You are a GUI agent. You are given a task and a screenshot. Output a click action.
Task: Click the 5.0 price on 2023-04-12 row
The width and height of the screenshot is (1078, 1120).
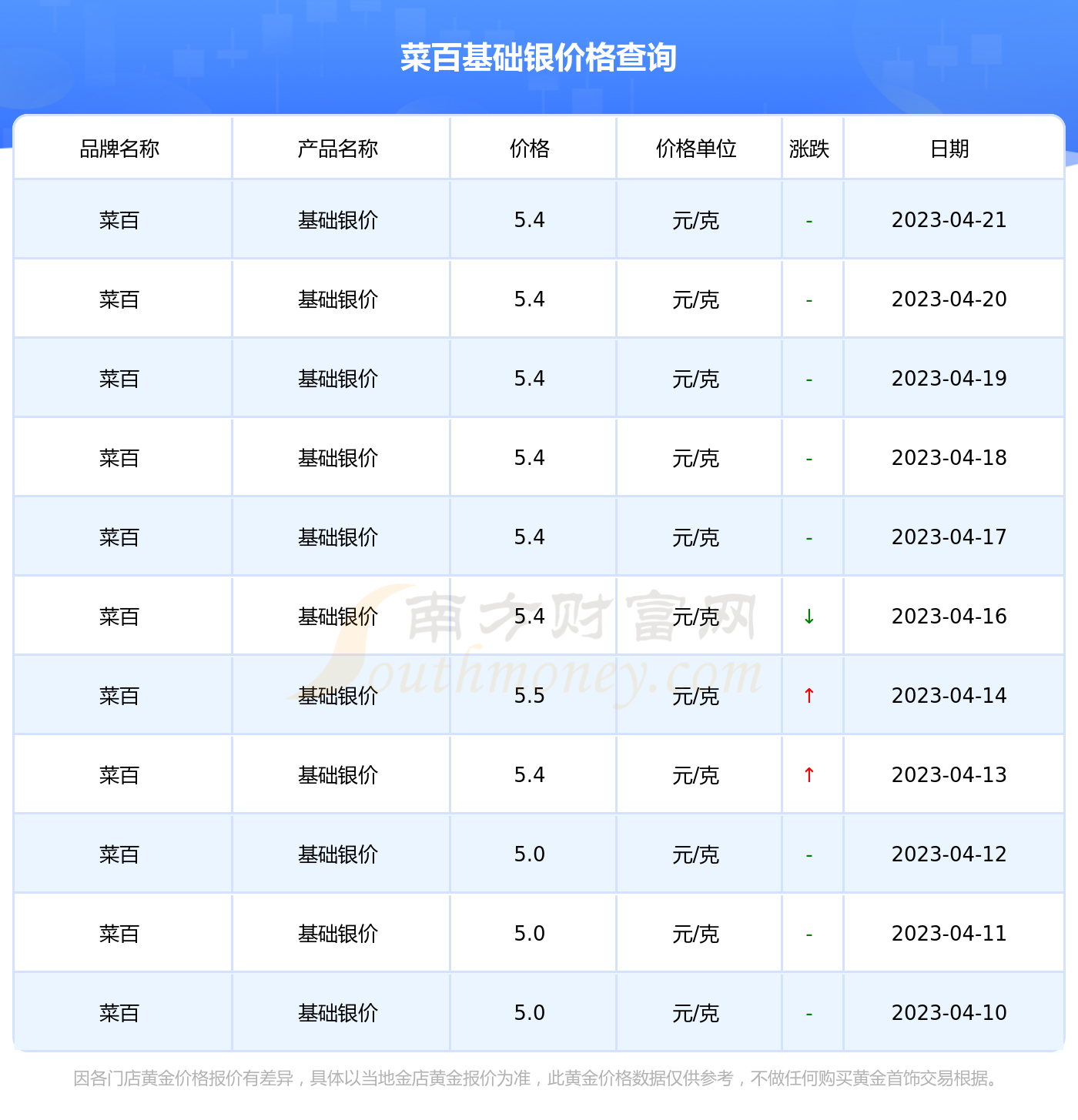coord(530,854)
